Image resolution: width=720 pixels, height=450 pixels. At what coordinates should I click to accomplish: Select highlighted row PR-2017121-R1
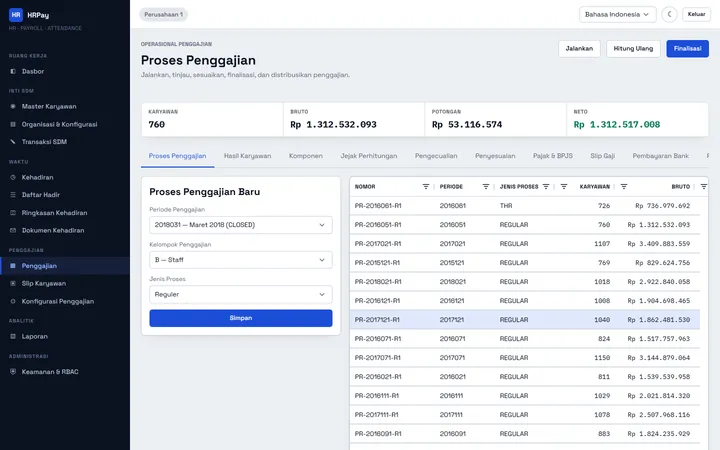(525, 320)
